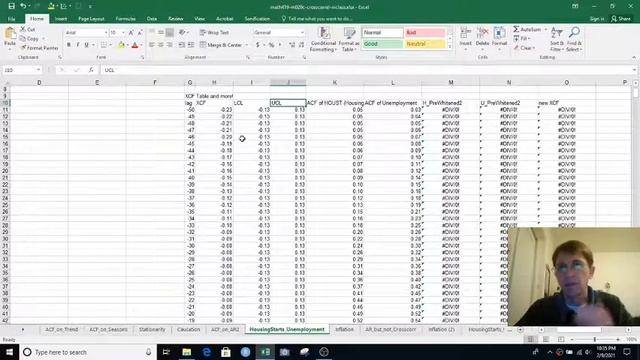Toggle Underline formatting
Viewport: 640px width, 360px height.
pos(87,45)
